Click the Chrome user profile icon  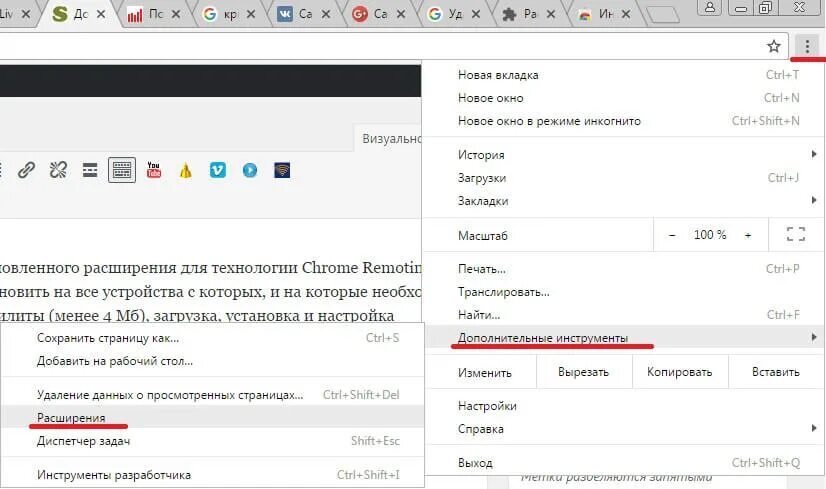point(710,7)
